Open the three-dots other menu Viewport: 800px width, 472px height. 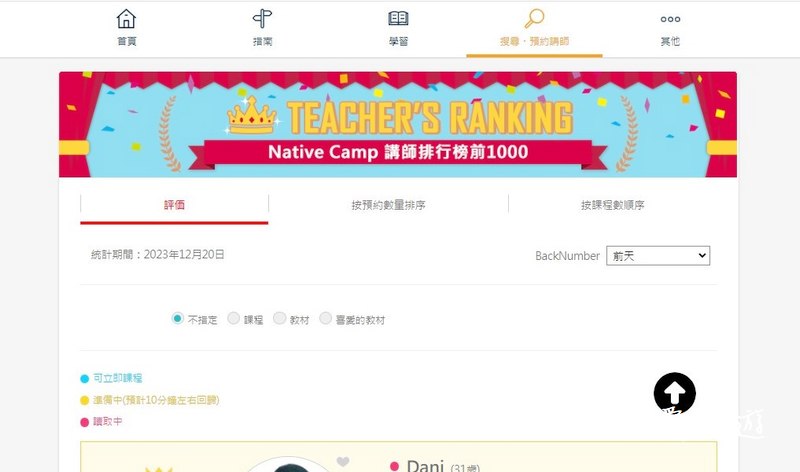pyautogui.click(x=670, y=19)
